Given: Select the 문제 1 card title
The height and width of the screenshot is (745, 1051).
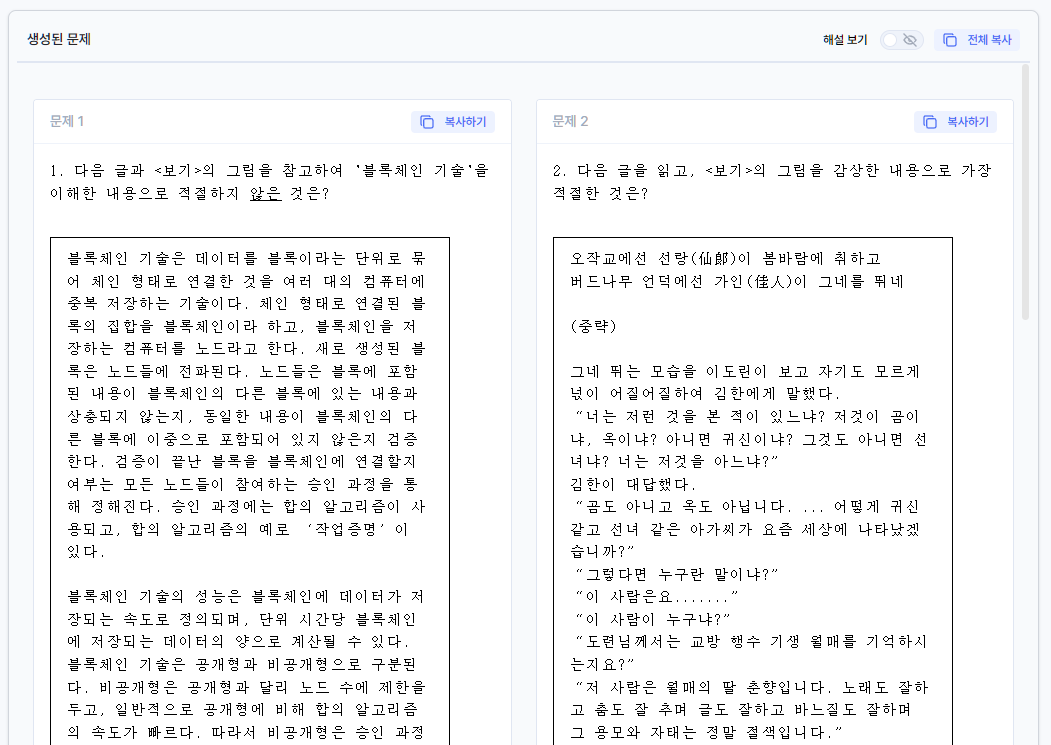Looking at the screenshot, I should pos(67,122).
